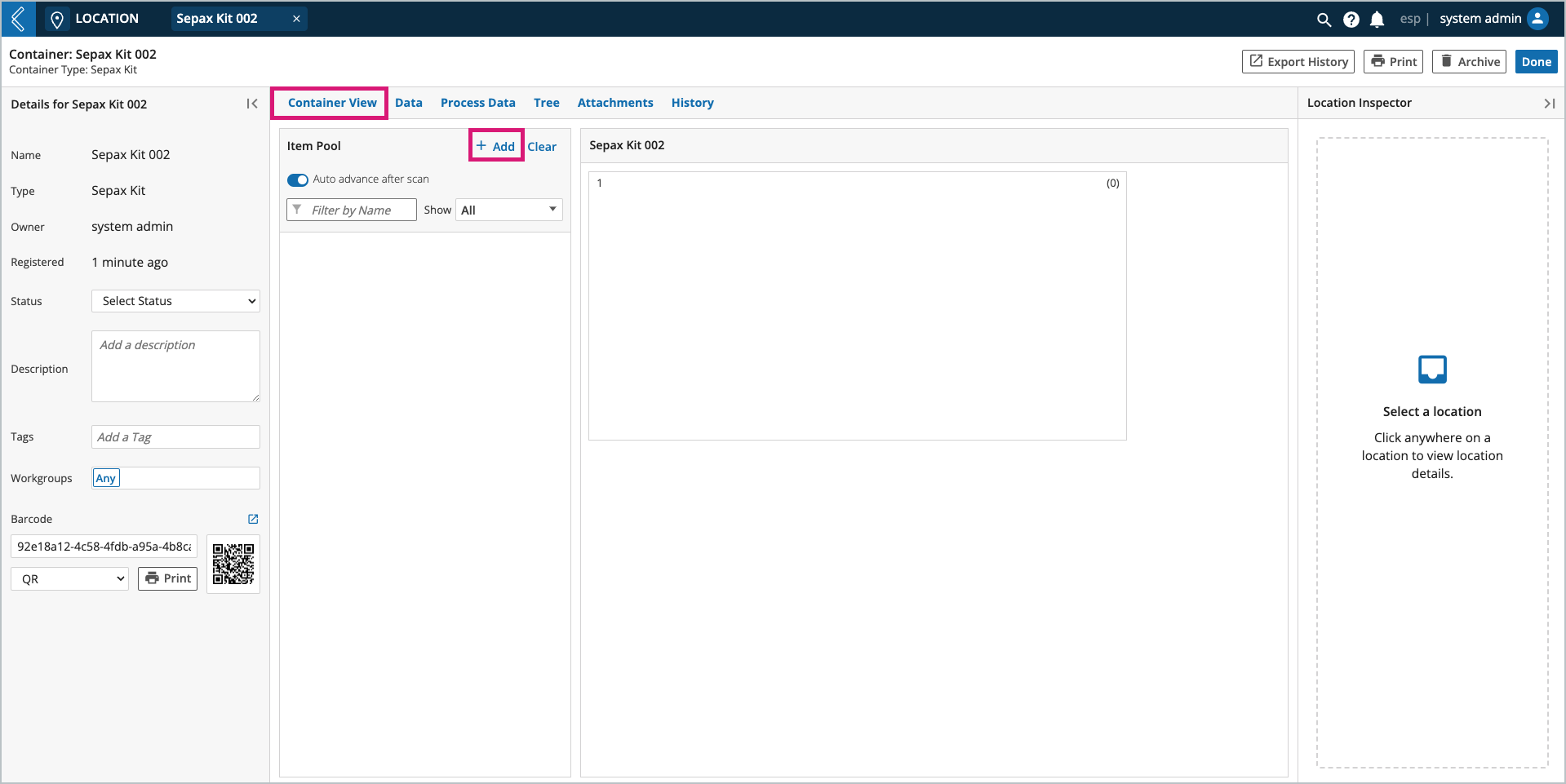Click the Sepax Kit 002 name value

[x=131, y=155]
